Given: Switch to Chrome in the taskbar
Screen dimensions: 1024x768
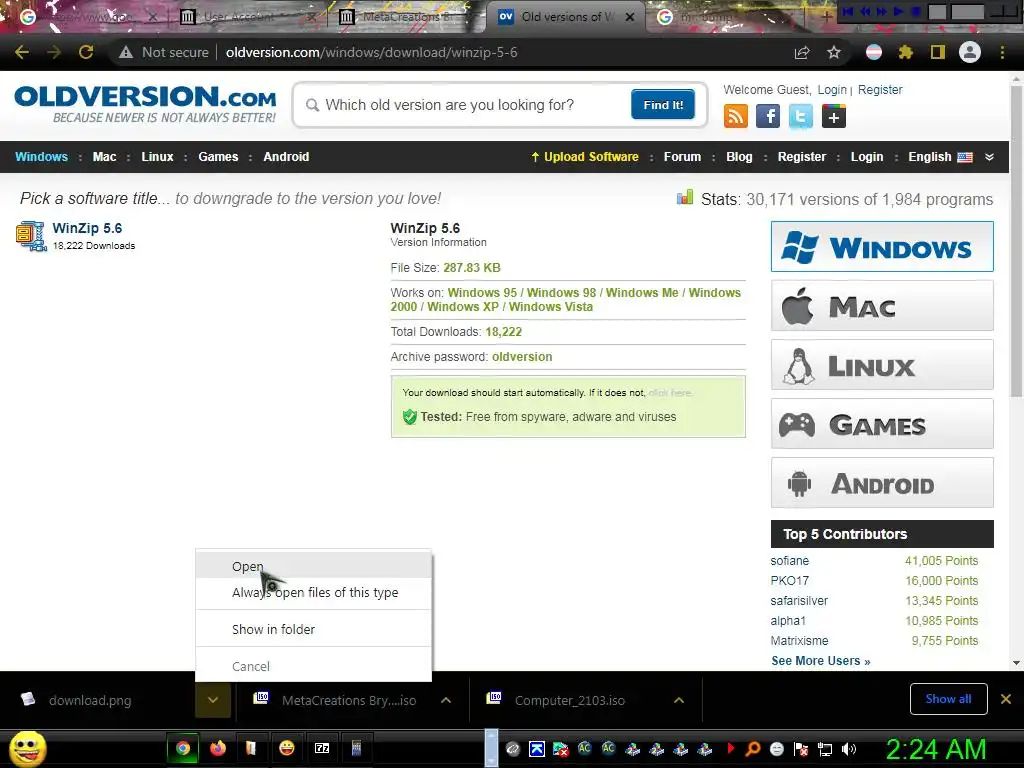Looking at the screenshot, I should 183,748.
